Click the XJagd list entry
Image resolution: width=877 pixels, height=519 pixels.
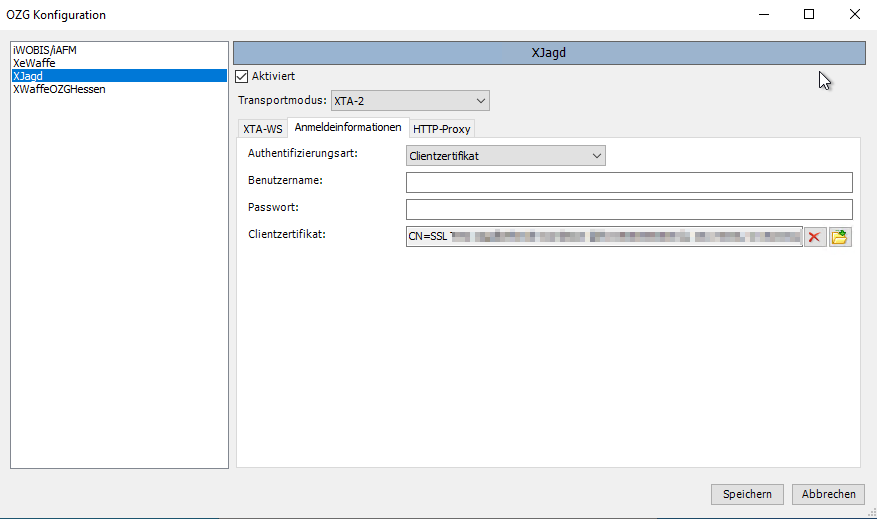pyautogui.click(x=28, y=76)
